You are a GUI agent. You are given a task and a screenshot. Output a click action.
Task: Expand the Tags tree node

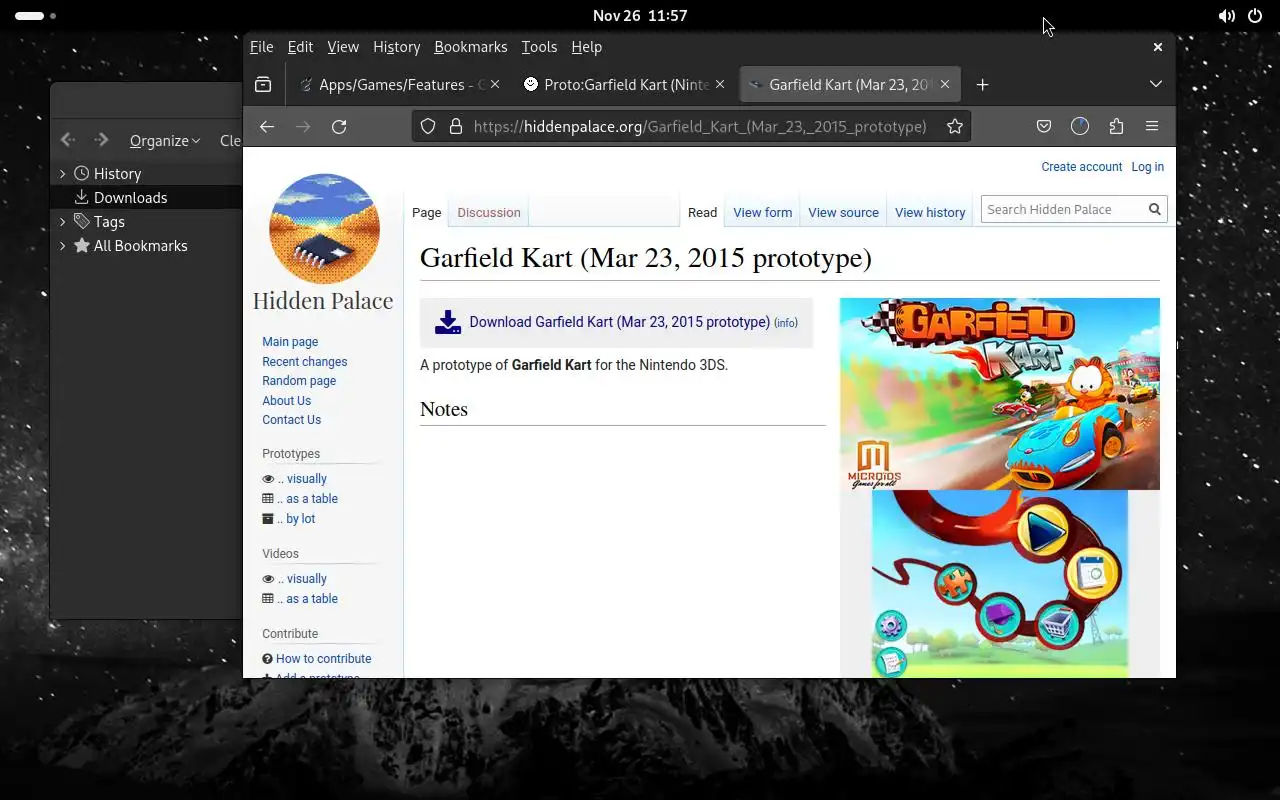(x=63, y=222)
